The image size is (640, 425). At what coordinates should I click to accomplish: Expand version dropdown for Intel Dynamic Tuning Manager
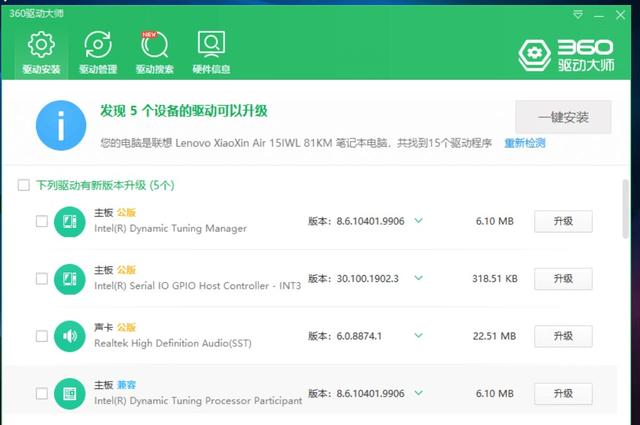[418, 221]
